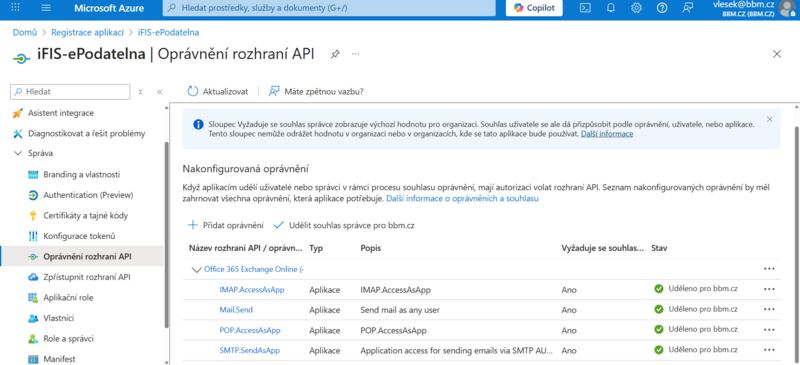Screen dimensions: 800x365
Task: Pin the blade with the pin icon
Action: point(335,54)
